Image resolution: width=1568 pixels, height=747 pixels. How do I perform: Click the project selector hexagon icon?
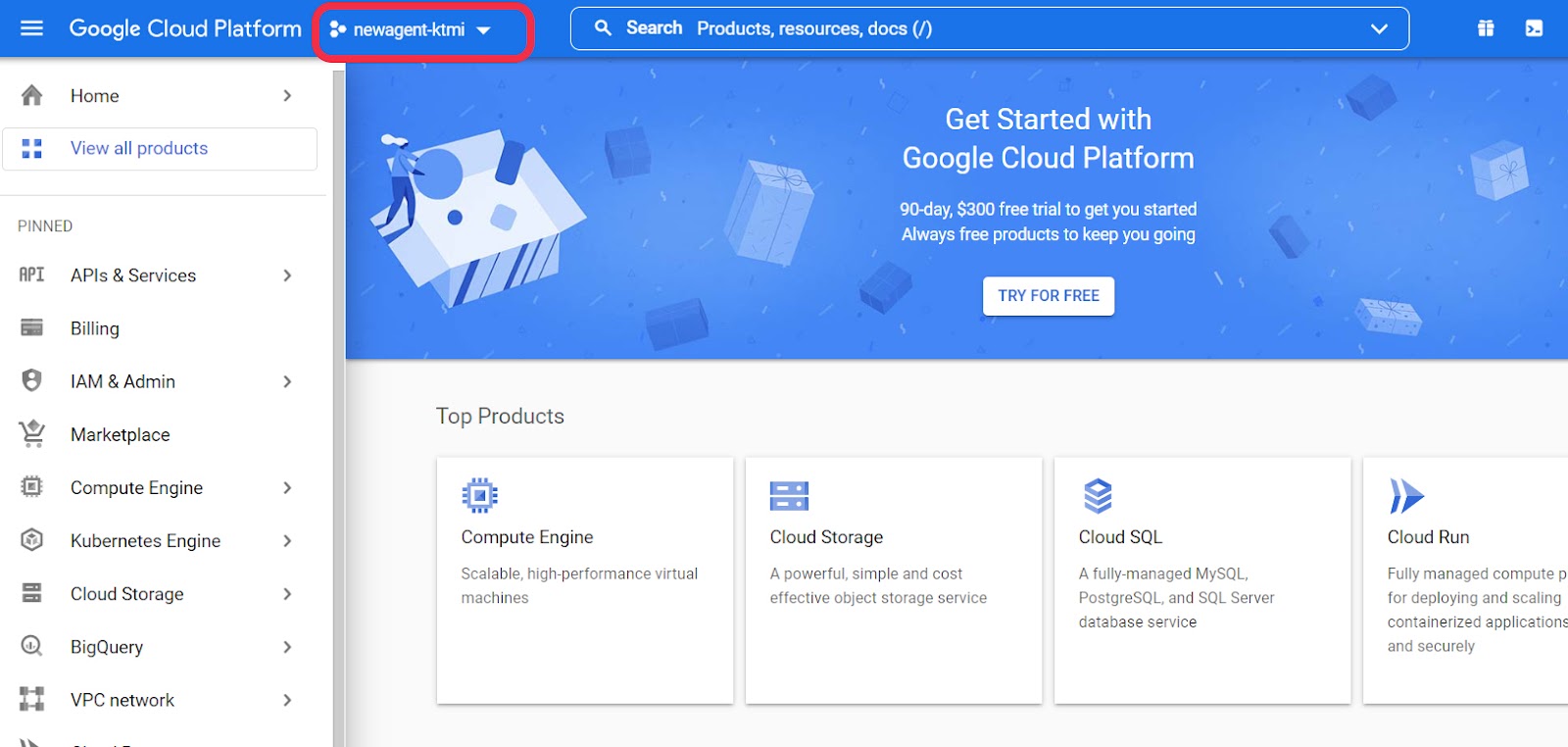pyautogui.click(x=338, y=29)
